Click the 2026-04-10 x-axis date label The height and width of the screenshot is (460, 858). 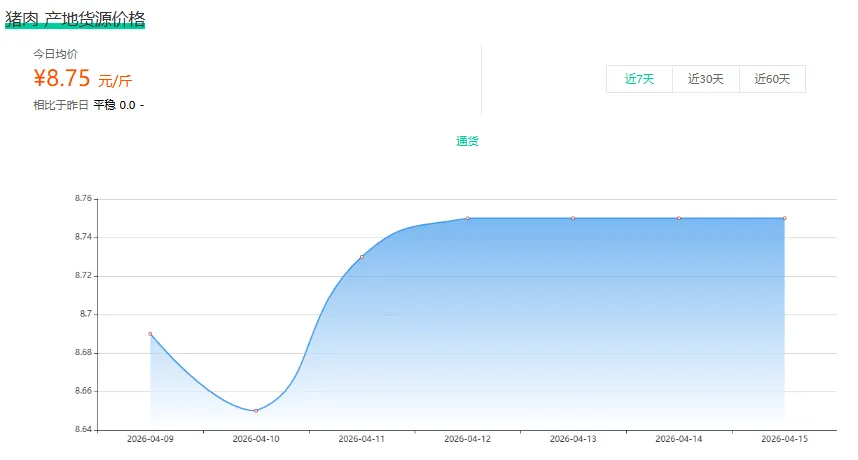[x=256, y=439]
